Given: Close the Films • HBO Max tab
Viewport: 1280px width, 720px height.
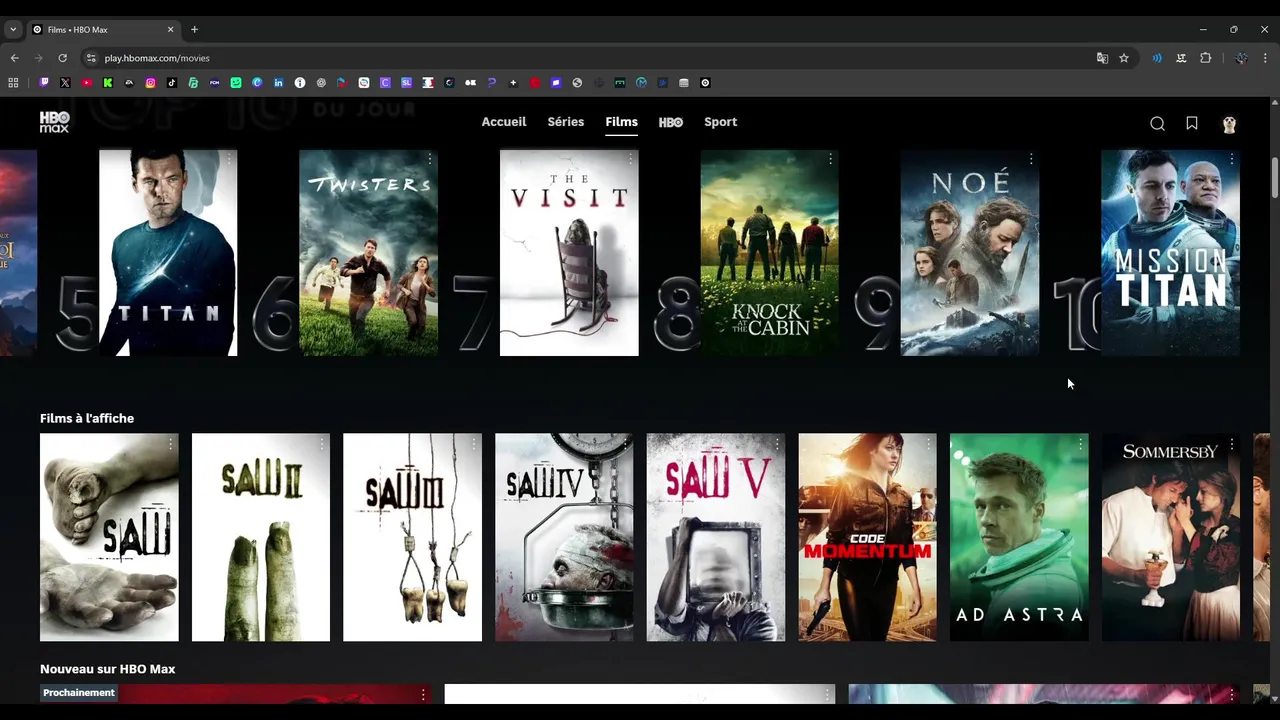Looking at the screenshot, I should [171, 29].
